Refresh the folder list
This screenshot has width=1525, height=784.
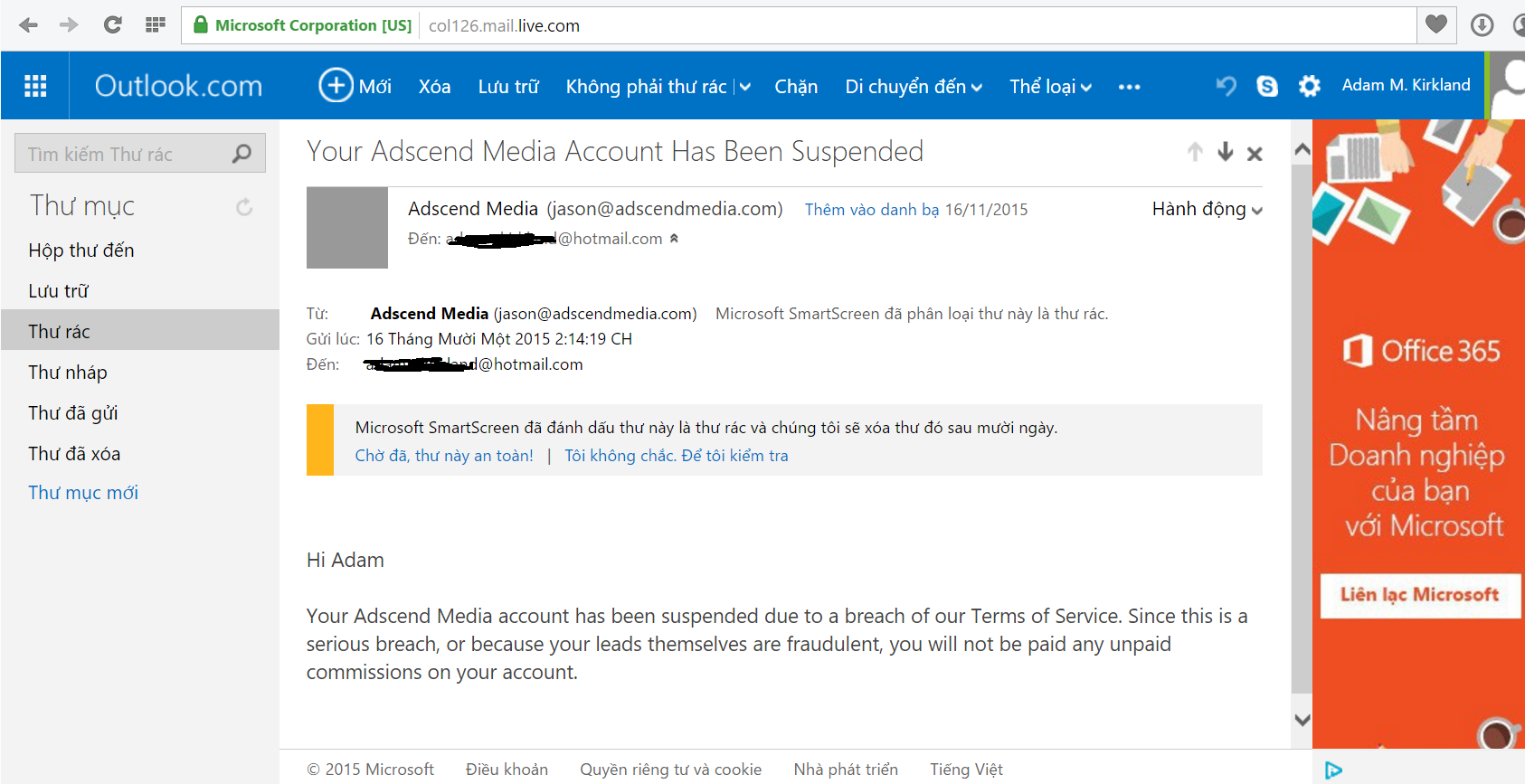coord(244,207)
